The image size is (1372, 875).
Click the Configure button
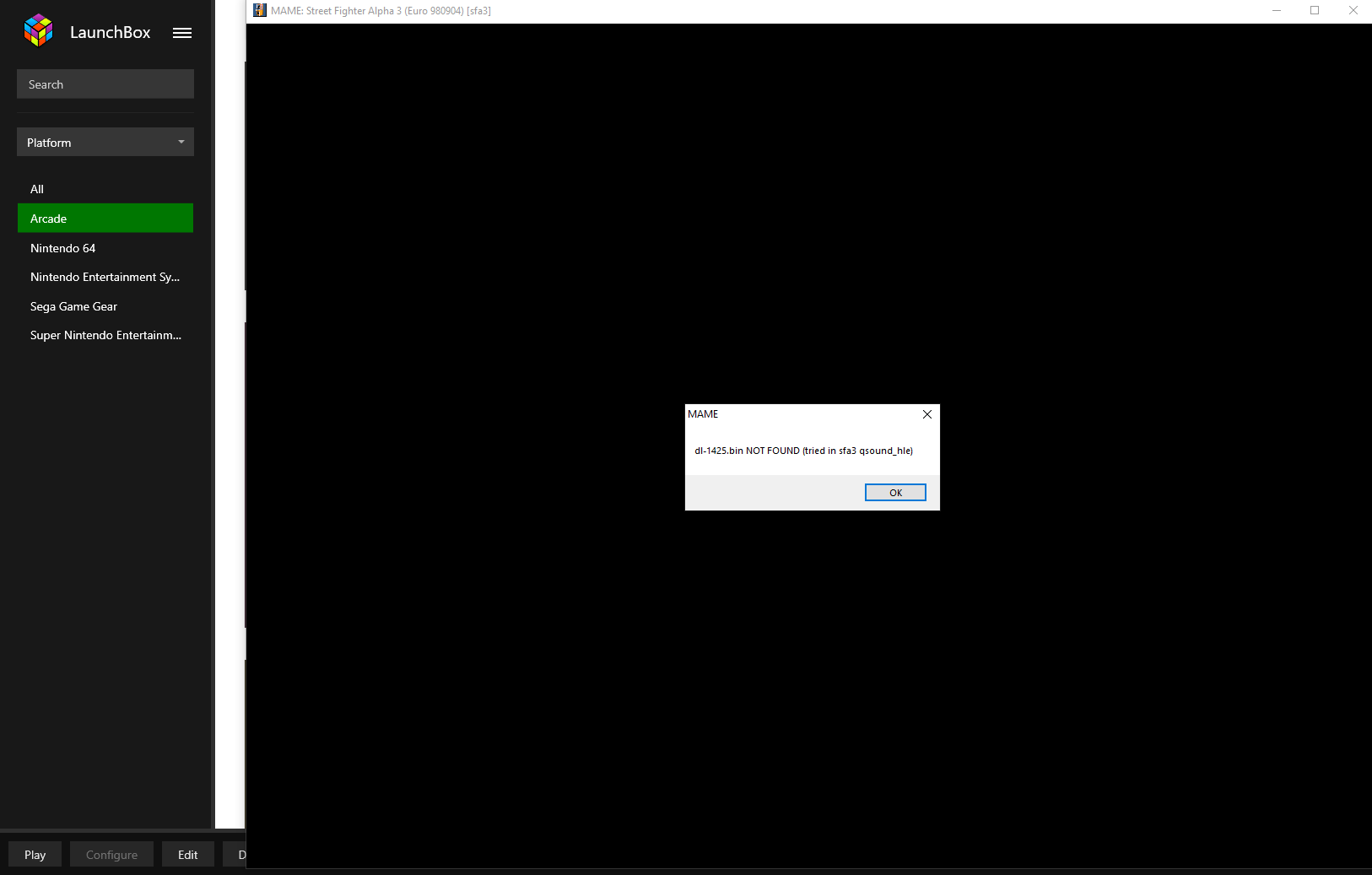pyautogui.click(x=111, y=854)
